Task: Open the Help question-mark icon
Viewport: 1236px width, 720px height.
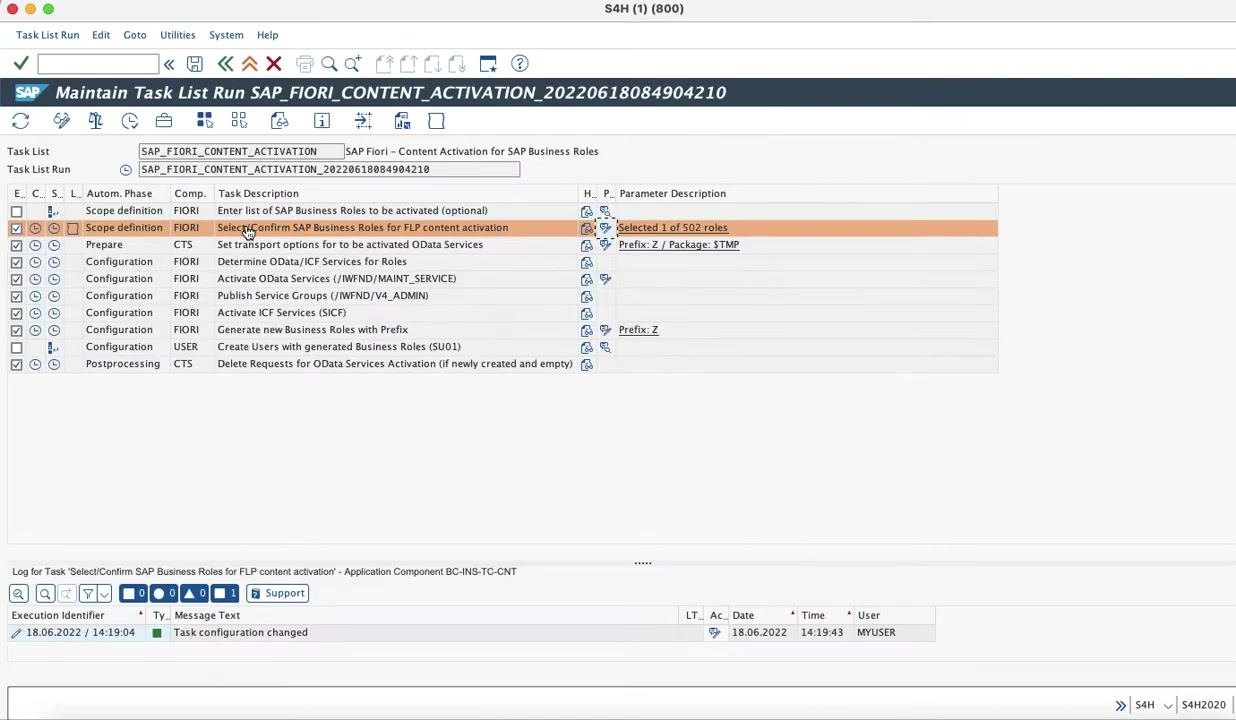Action: coord(520,64)
